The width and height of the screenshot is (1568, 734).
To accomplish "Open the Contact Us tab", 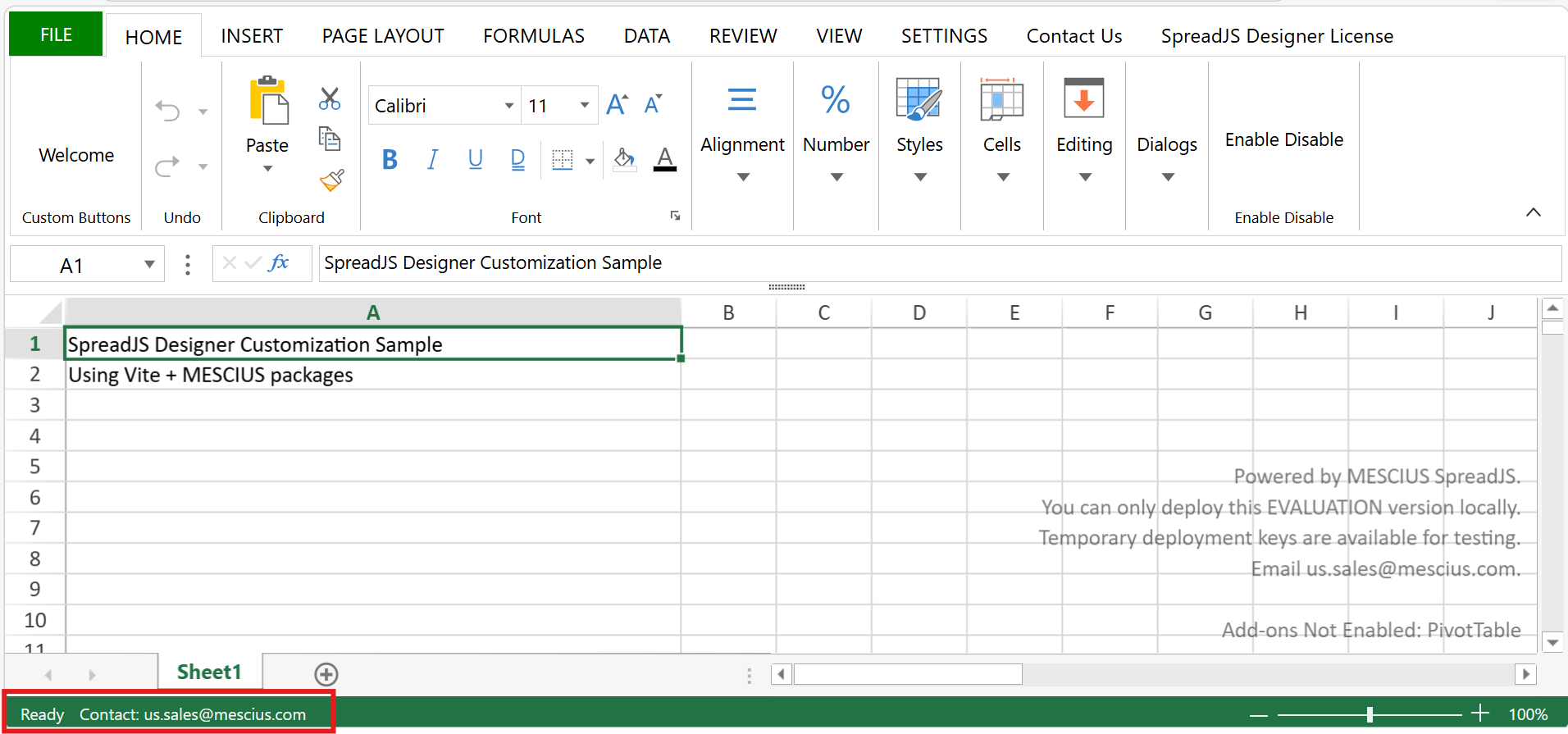I will (1074, 36).
